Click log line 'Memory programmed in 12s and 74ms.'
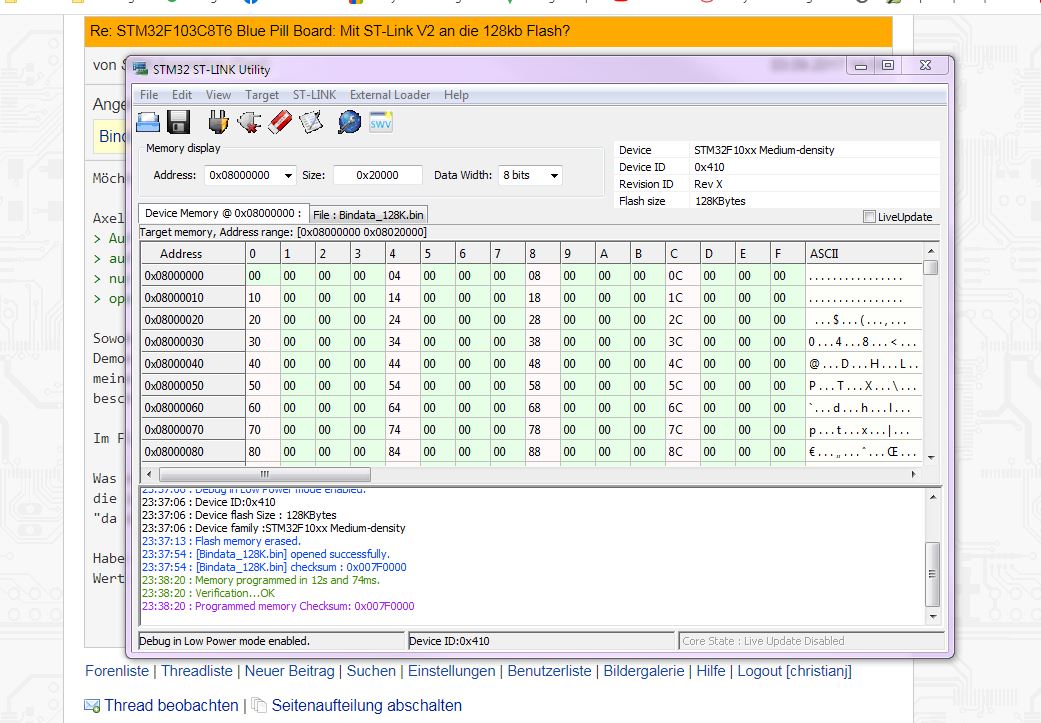Screen dimensions: 1041x723 click(261, 580)
